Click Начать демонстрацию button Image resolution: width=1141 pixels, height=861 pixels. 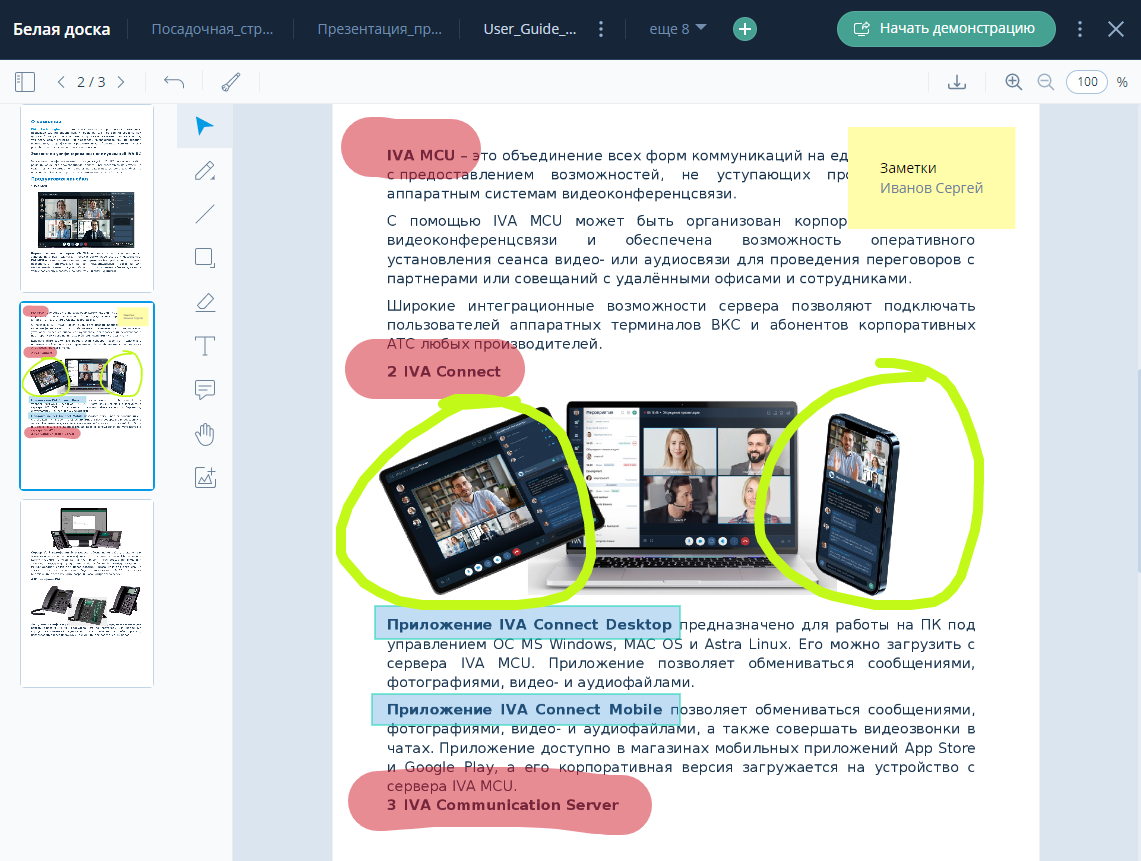[x=945, y=29]
